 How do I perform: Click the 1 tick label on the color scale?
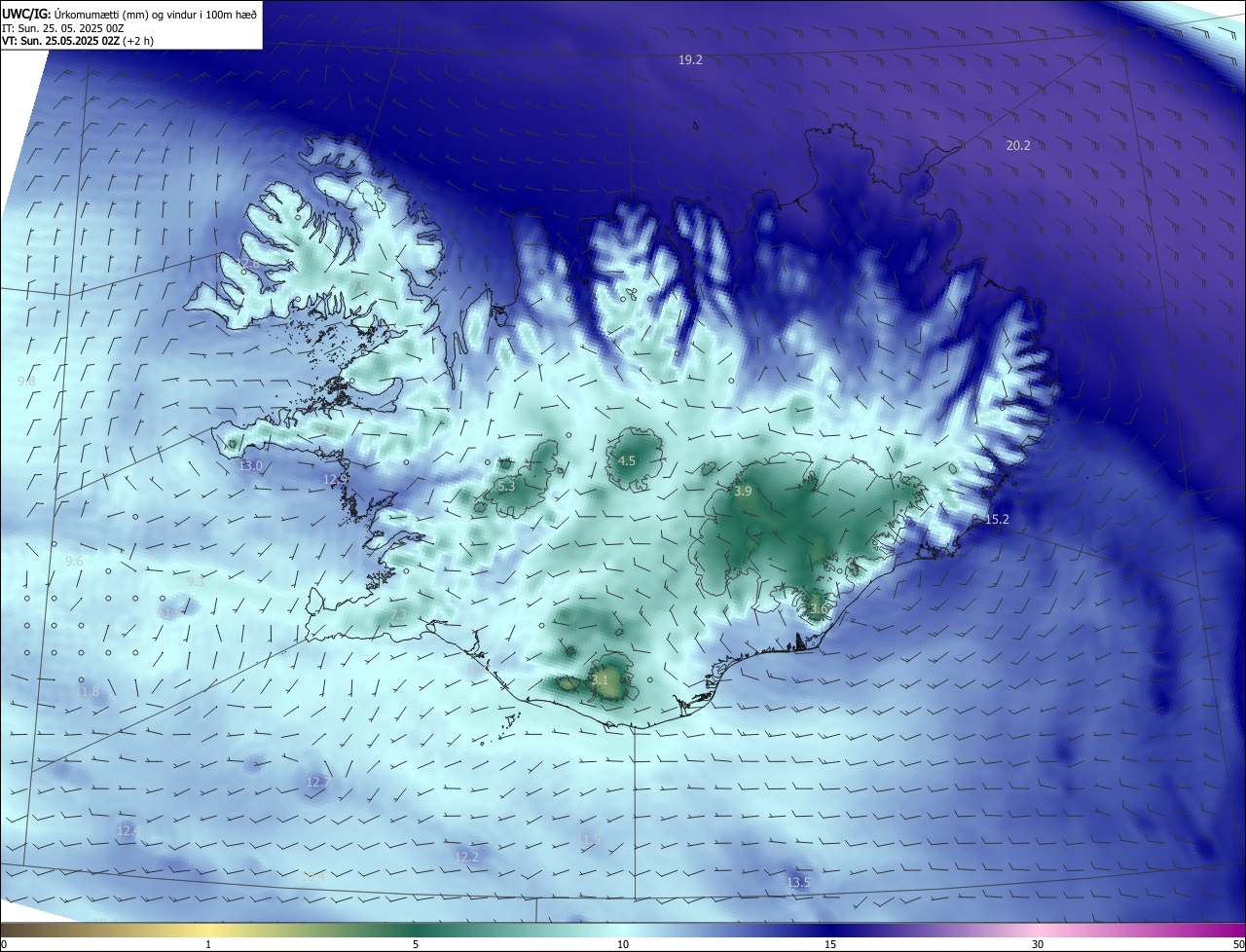click(x=208, y=944)
